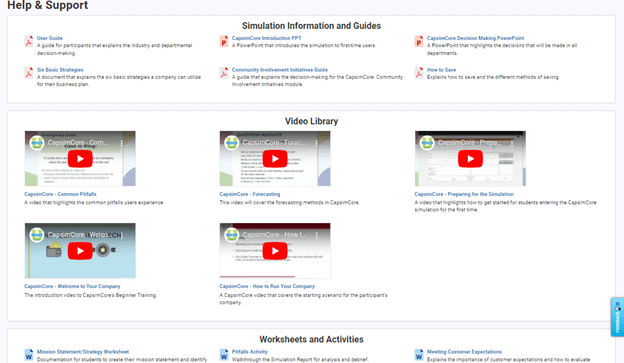Screen dimensions: 624x363
Task: Click the progress bar on How to Run video
Action: click(275, 276)
